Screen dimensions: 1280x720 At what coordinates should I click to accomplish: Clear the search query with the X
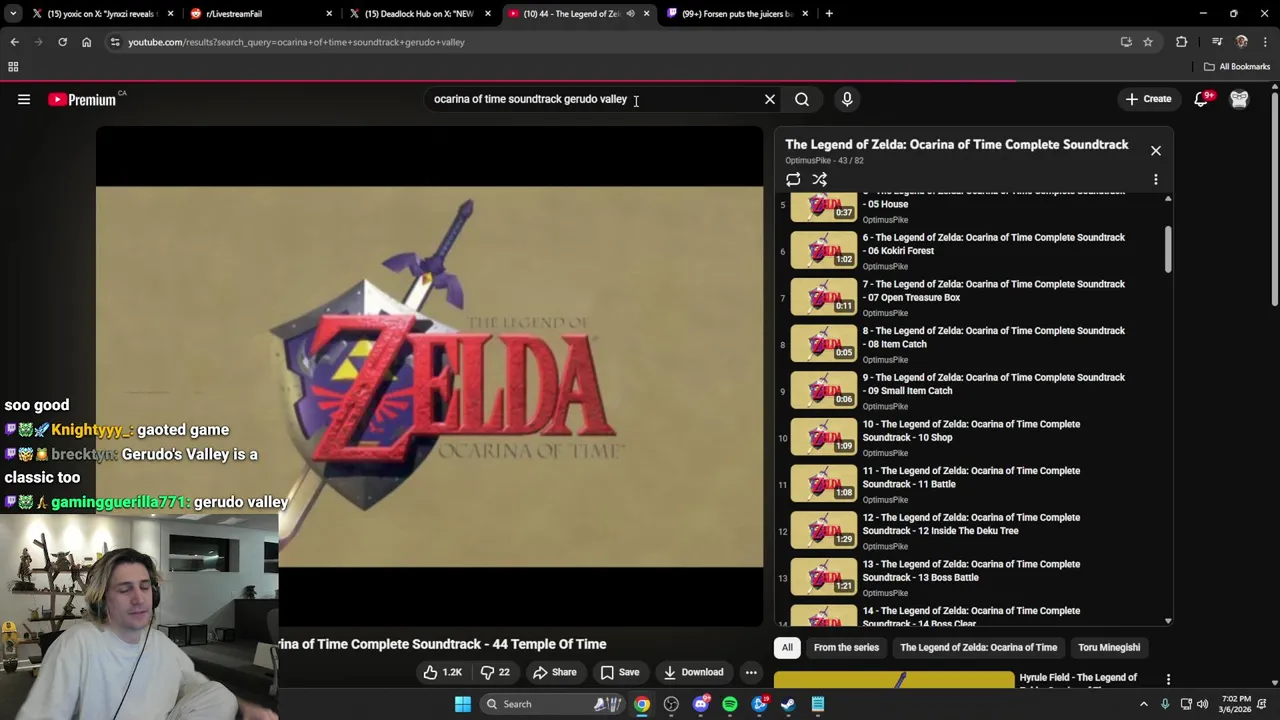tap(770, 99)
